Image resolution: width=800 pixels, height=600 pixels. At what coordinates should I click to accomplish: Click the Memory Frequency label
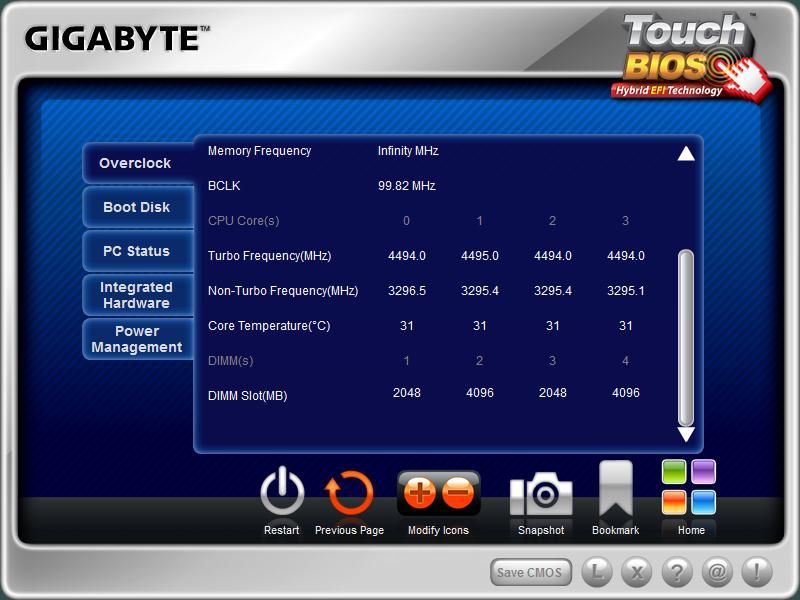[259, 151]
